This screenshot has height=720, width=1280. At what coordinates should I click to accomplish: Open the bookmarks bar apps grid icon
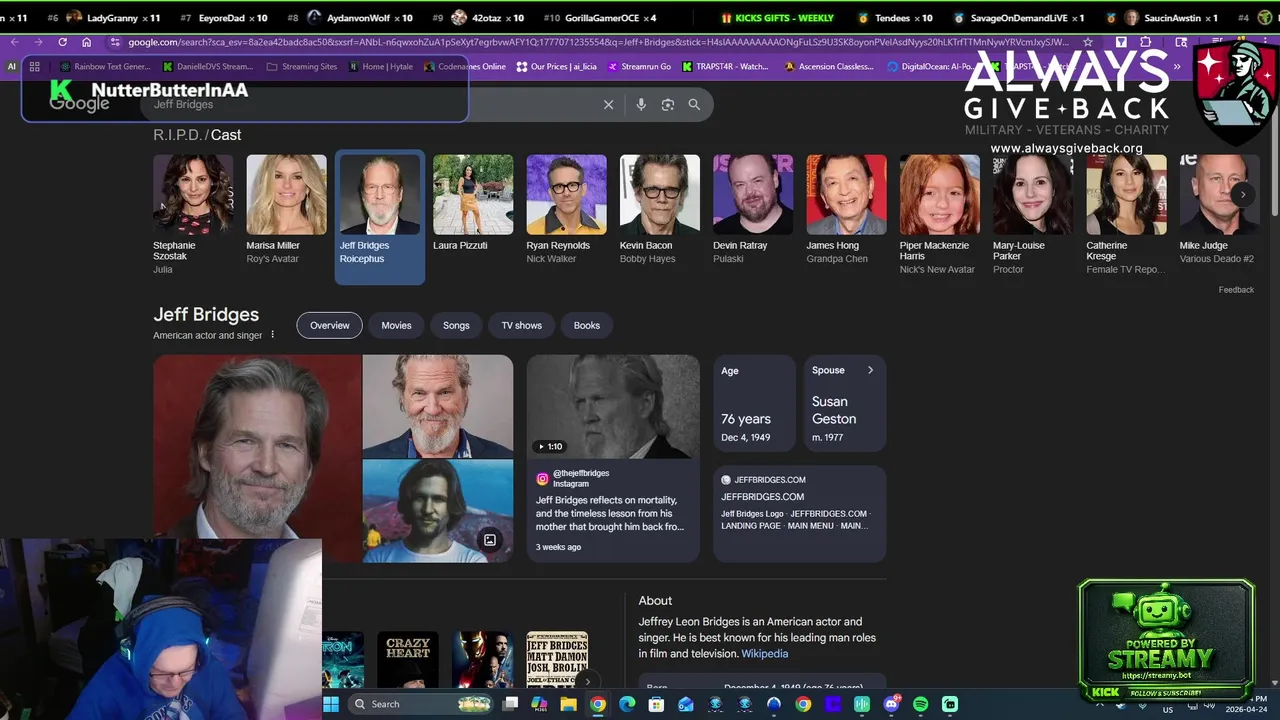[x=34, y=67]
